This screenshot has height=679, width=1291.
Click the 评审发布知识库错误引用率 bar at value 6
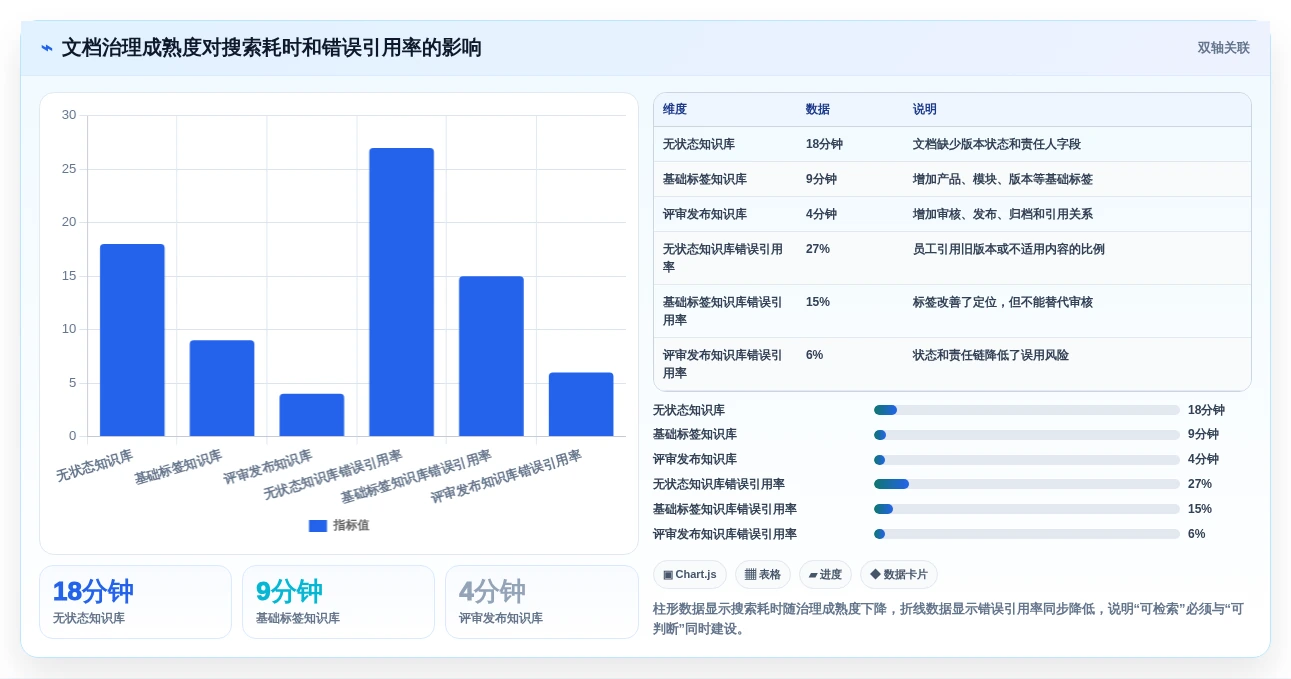pos(581,404)
